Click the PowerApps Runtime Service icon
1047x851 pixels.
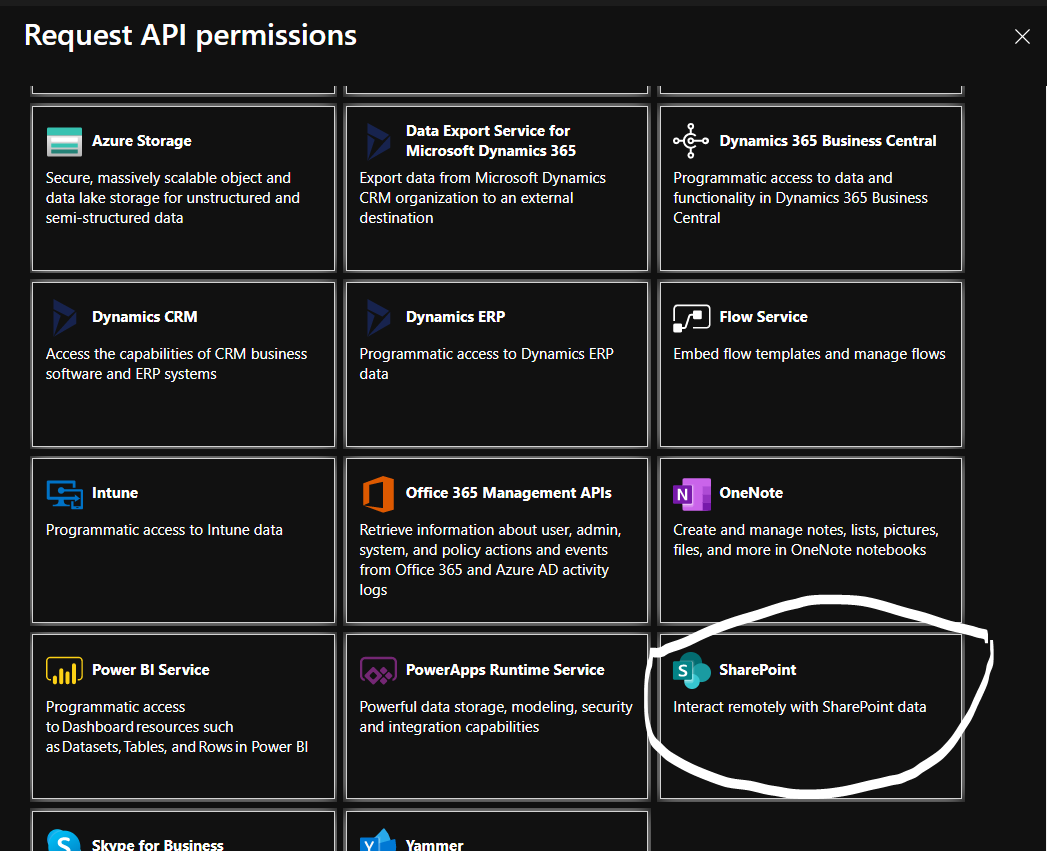pos(378,671)
